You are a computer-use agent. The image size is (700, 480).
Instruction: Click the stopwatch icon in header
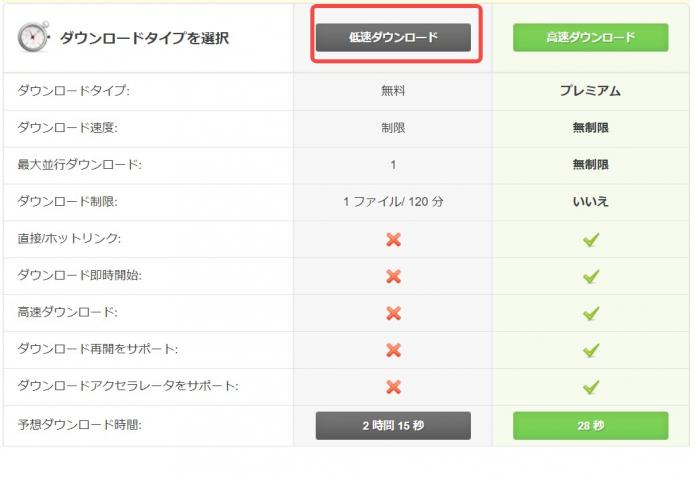[x=33, y=37]
